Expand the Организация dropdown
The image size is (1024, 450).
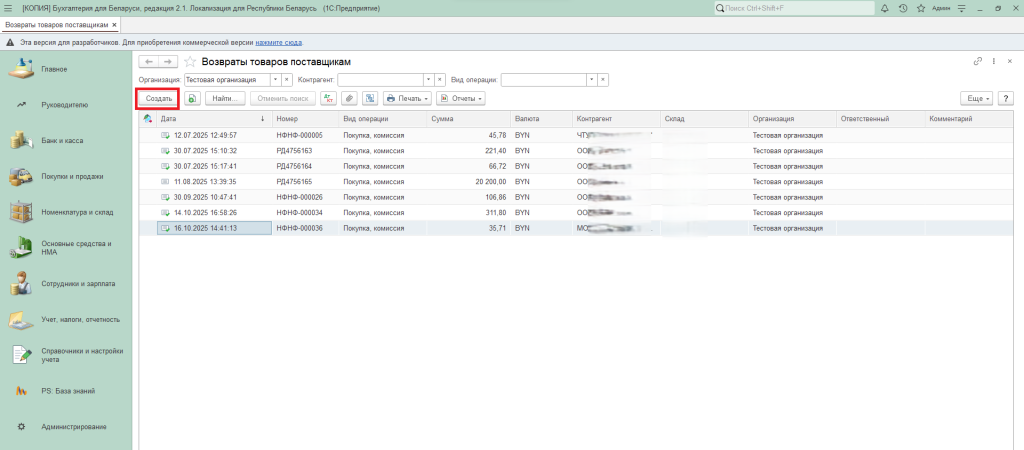(x=275, y=79)
